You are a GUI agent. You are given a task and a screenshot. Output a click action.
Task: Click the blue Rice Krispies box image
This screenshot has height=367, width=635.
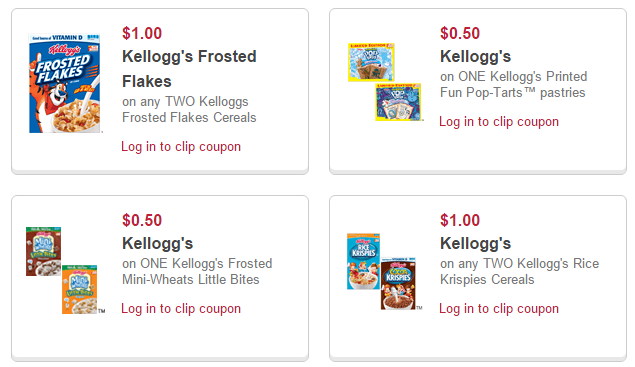[x=363, y=261]
